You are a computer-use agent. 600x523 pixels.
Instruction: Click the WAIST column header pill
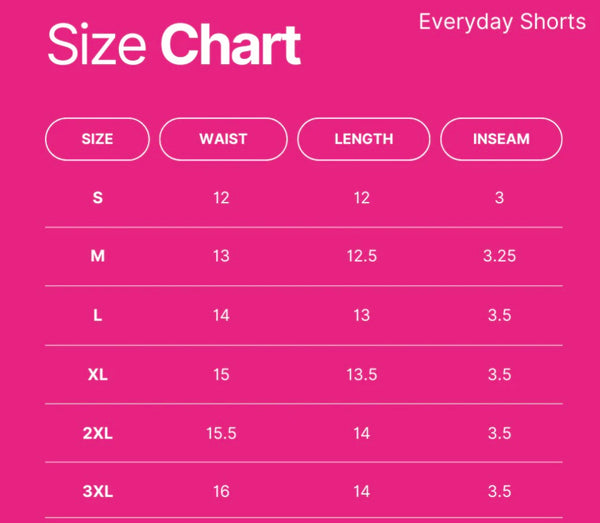point(223,139)
